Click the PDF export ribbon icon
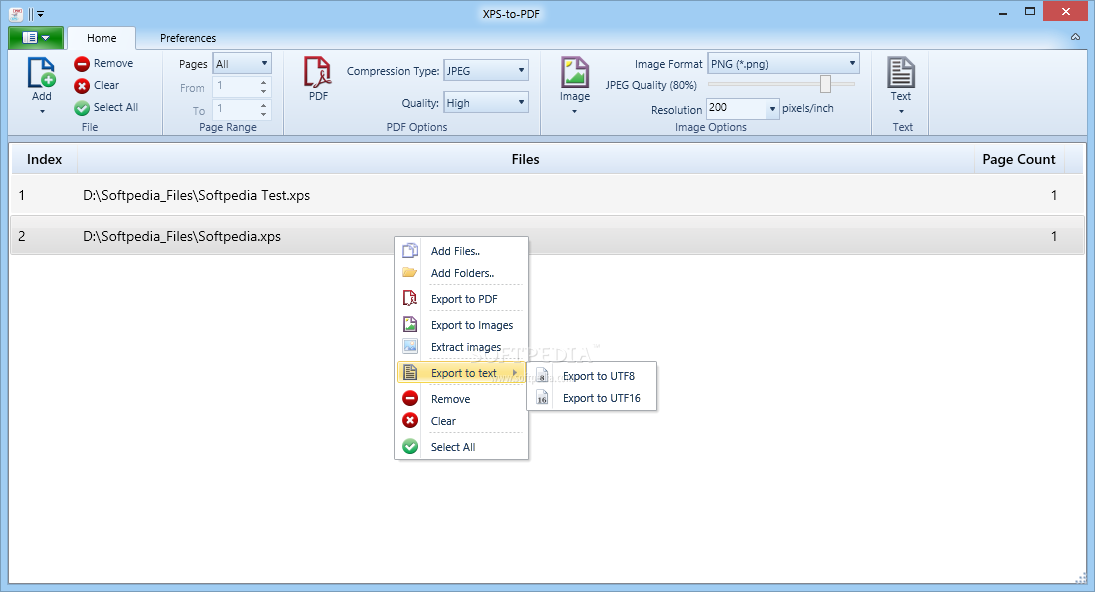The width and height of the screenshot is (1095, 592). [318, 73]
